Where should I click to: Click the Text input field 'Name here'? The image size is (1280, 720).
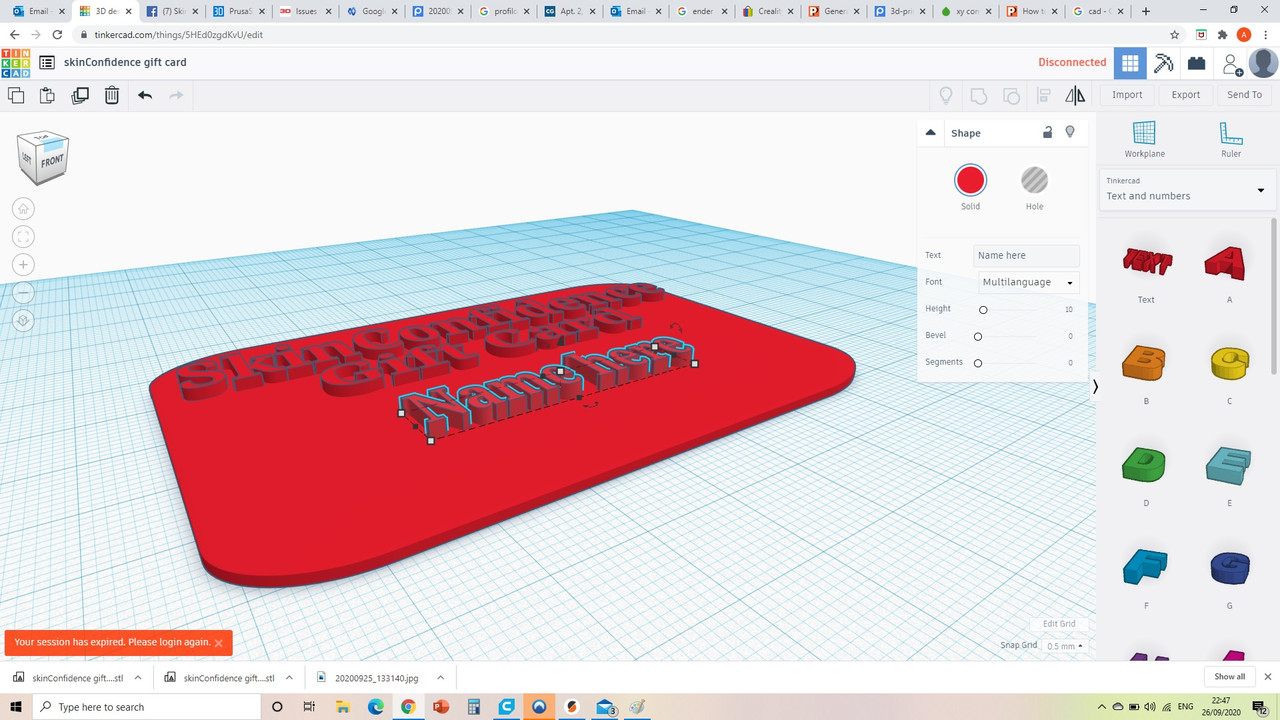point(1026,255)
